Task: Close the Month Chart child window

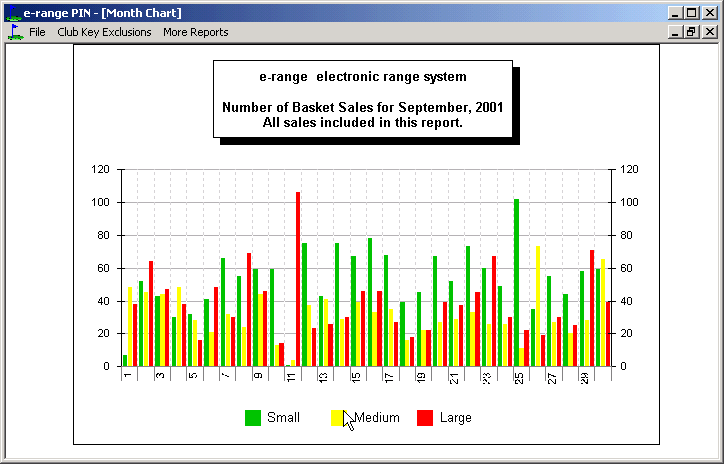Action: click(710, 32)
